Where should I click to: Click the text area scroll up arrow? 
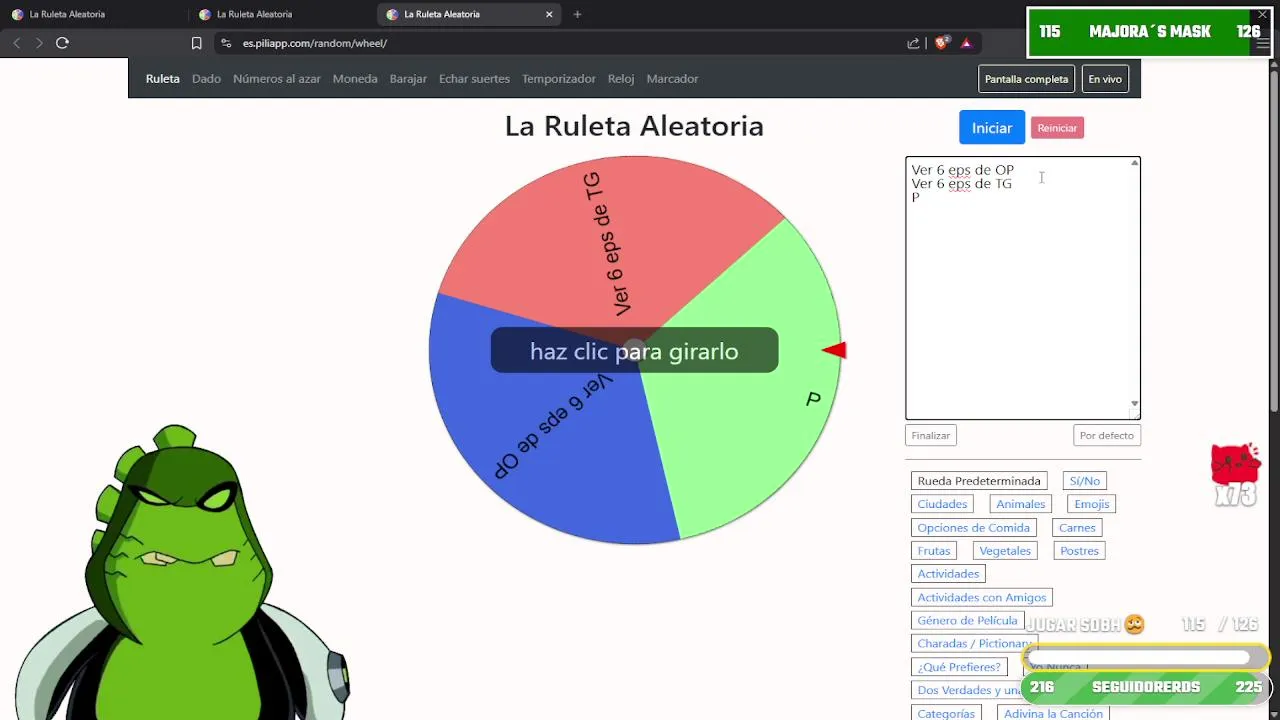click(1134, 163)
